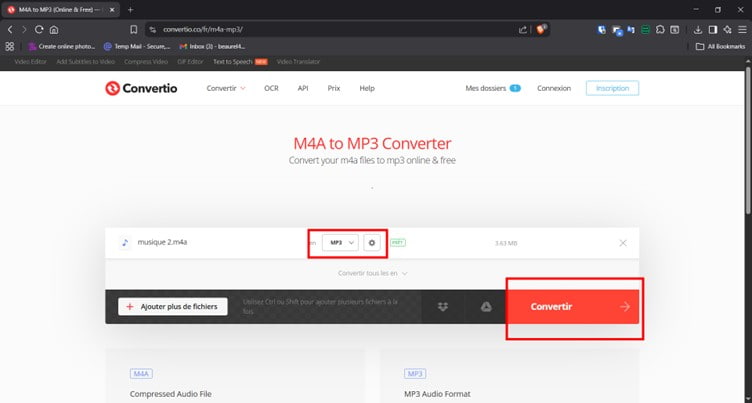Viewport: 752px width, 403px height.
Task: Open Compress Video link
Action: (x=146, y=62)
